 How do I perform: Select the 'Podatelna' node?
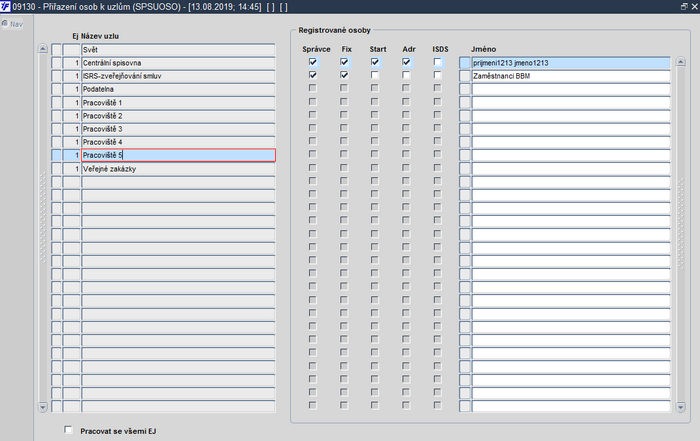coord(178,89)
